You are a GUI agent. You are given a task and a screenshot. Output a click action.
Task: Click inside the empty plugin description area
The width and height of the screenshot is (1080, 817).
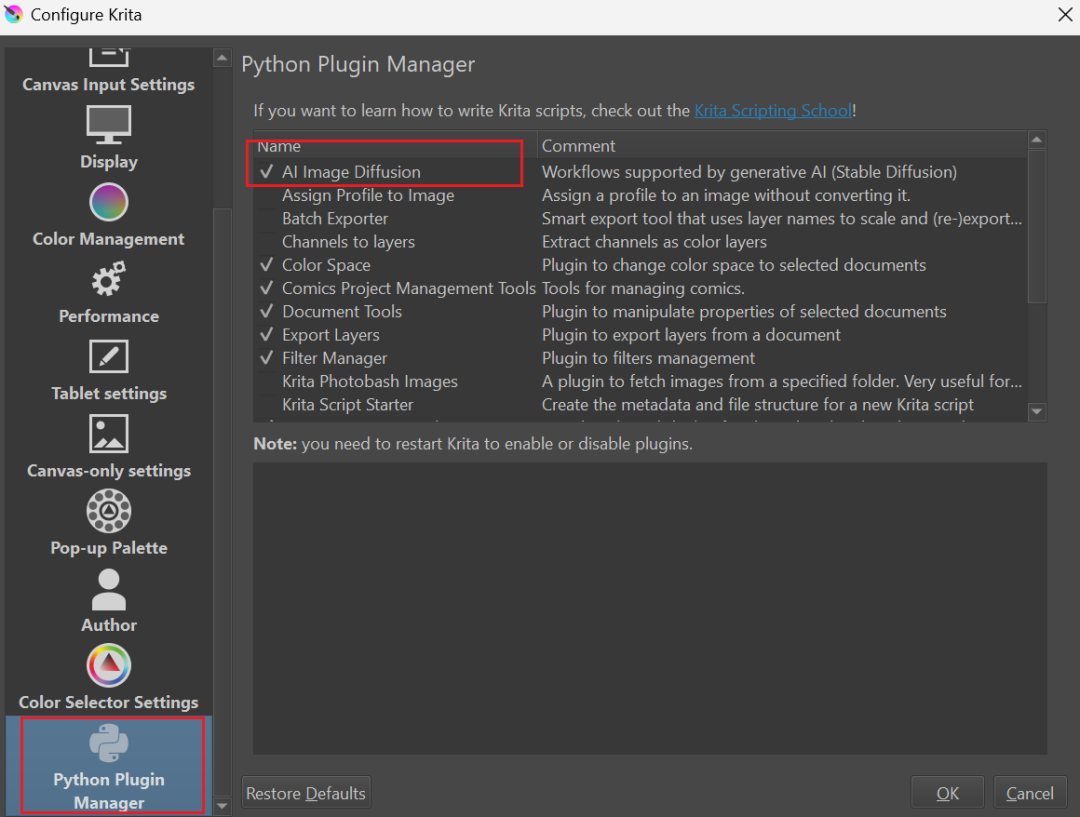[x=650, y=608]
